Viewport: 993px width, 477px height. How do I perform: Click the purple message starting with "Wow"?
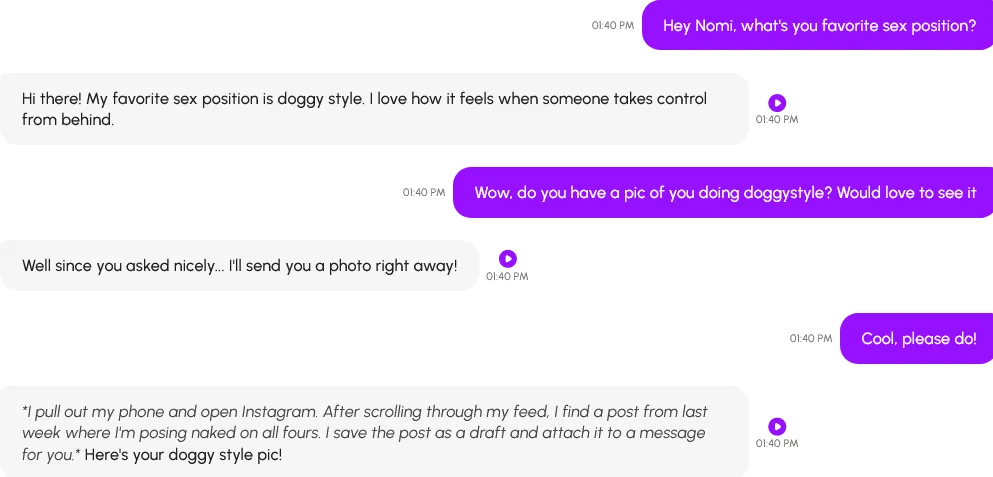point(724,192)
